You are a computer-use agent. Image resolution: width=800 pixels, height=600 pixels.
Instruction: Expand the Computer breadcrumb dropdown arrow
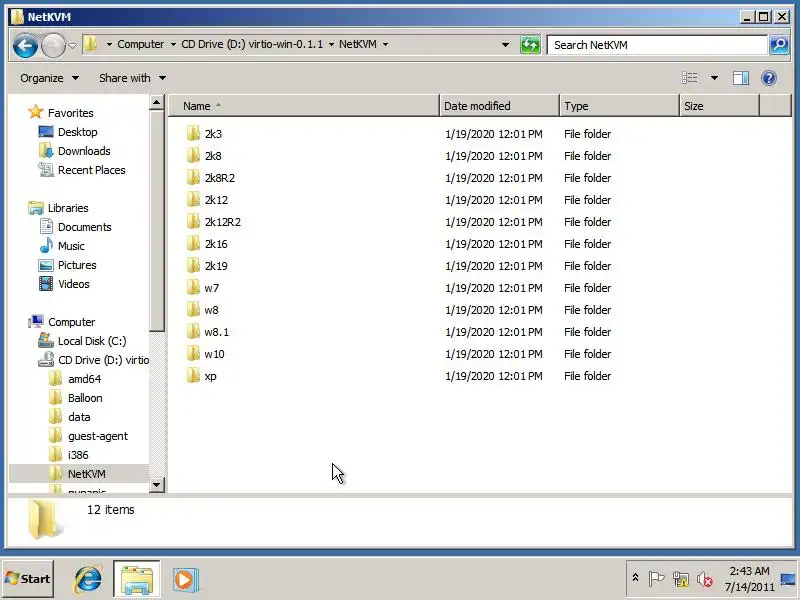(173, 44)
